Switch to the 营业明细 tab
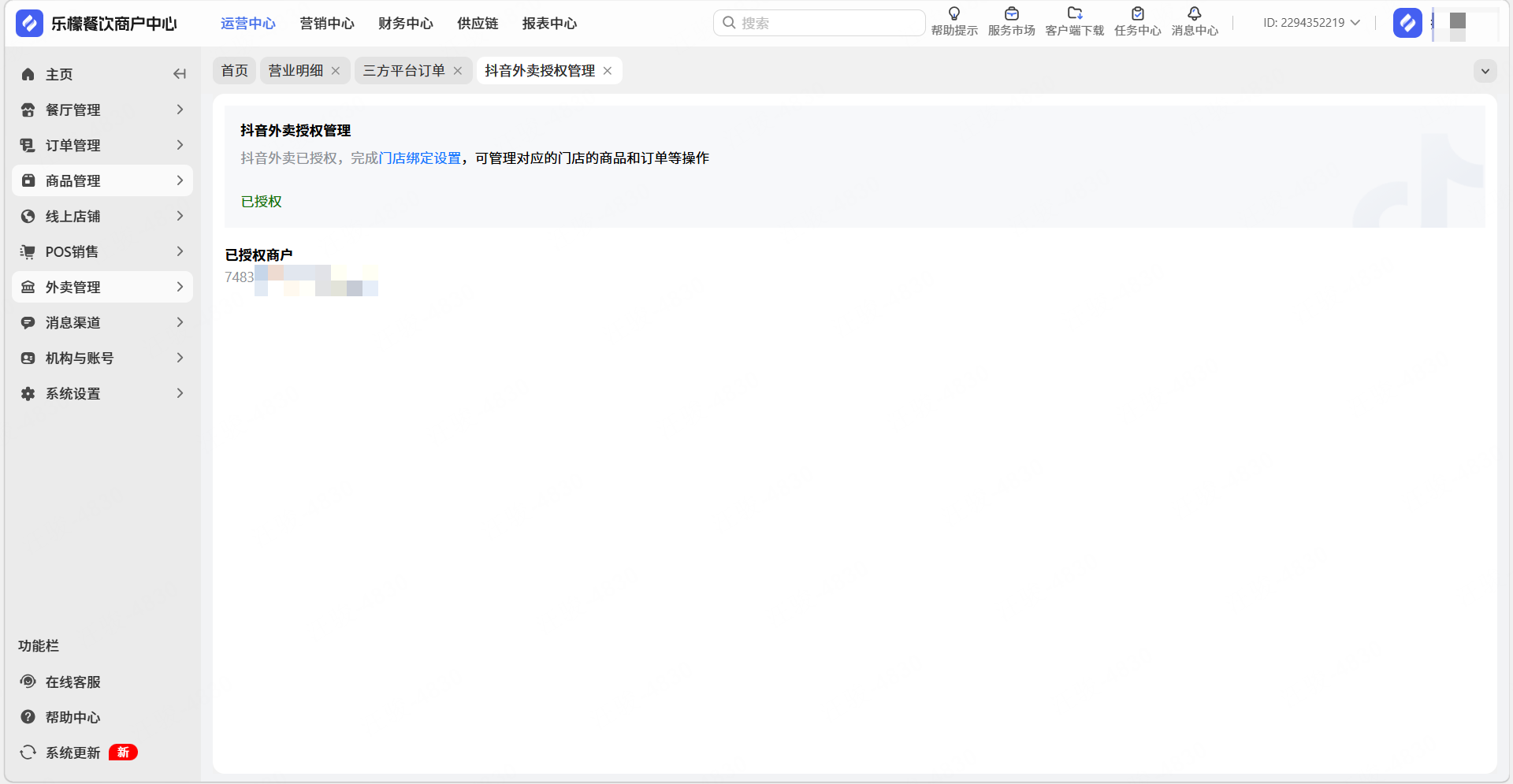 [x=296, y=71]
